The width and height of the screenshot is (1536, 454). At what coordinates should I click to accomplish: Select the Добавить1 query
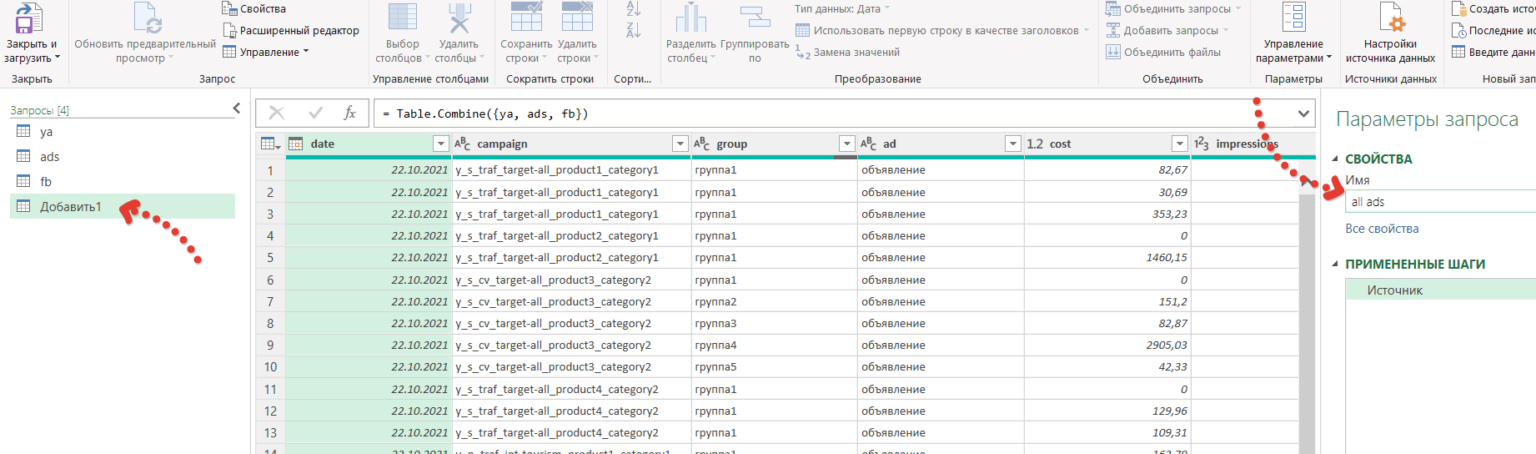(x=70, y=206)
